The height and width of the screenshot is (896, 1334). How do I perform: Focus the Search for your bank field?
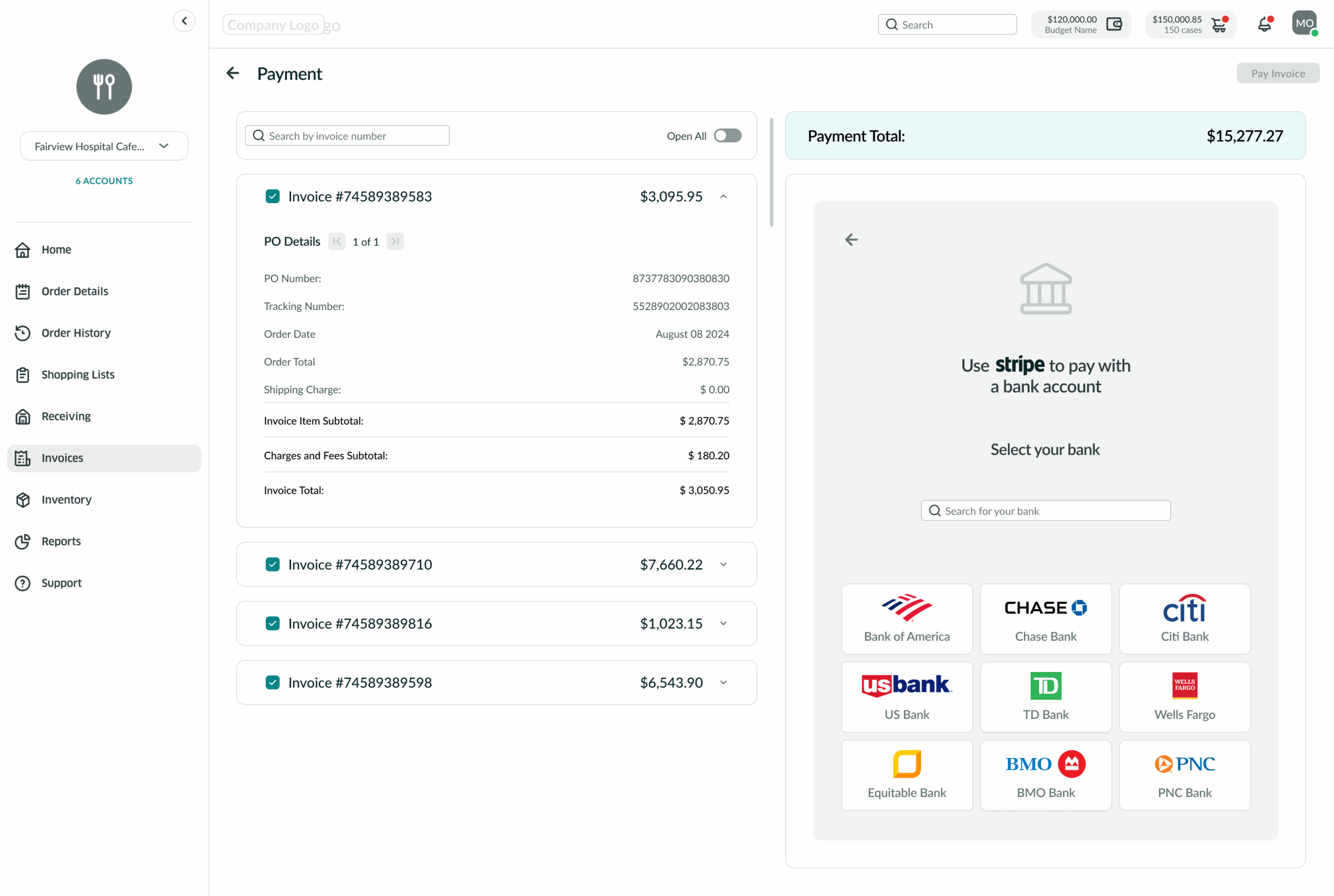click(x=1045, y=511)
